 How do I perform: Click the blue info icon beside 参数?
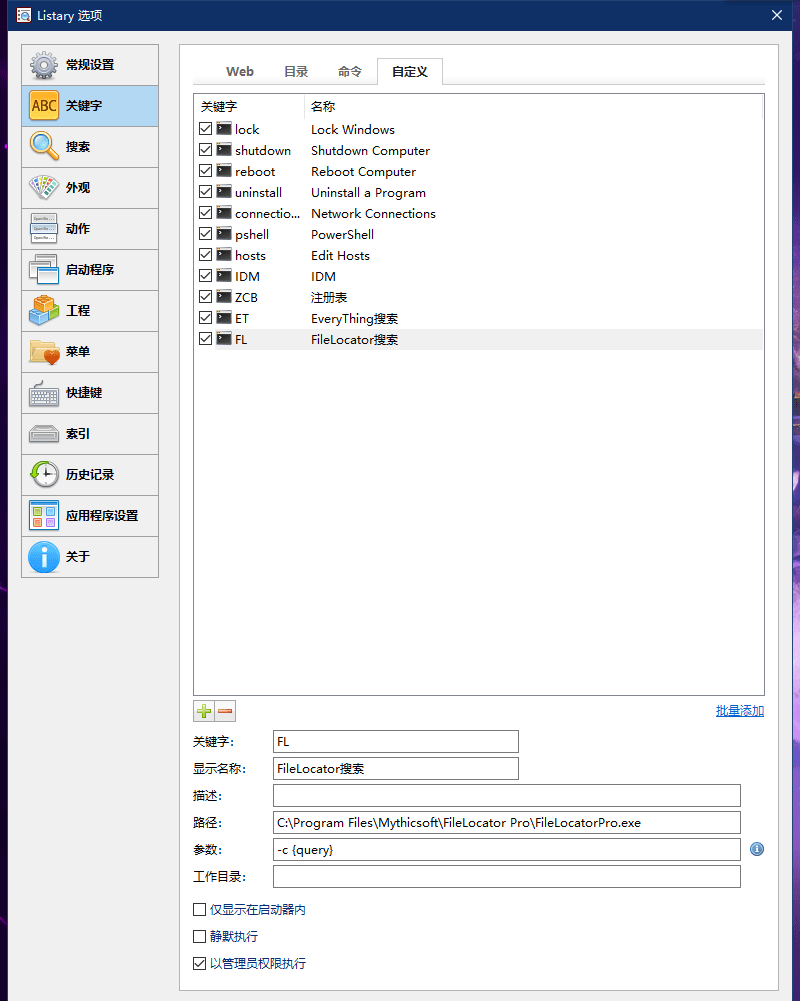(757, 849)
